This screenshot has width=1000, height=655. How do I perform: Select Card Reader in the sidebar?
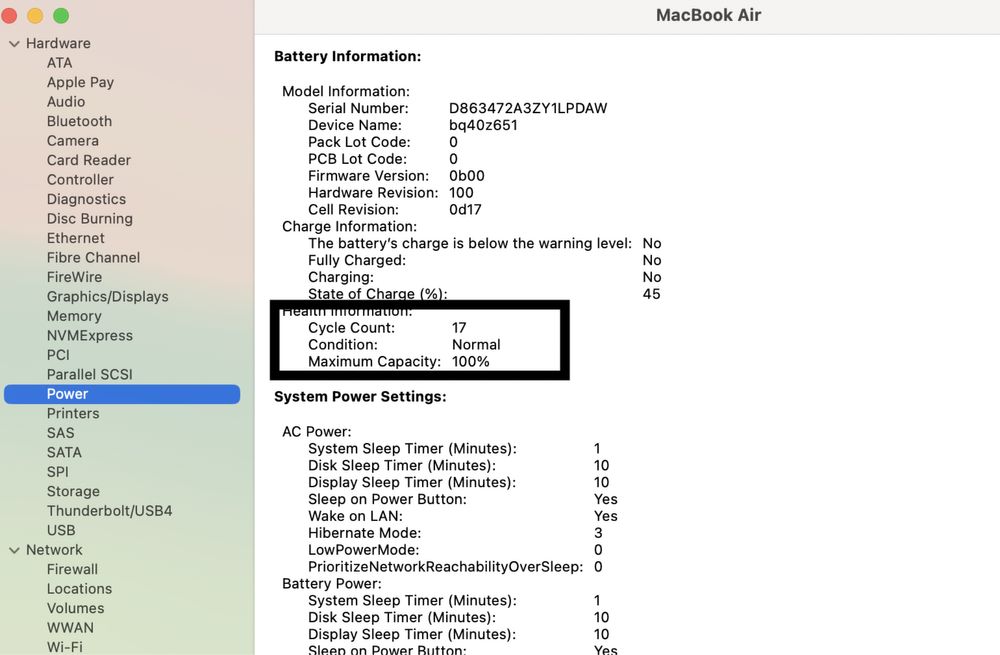[x=89, y=160]
